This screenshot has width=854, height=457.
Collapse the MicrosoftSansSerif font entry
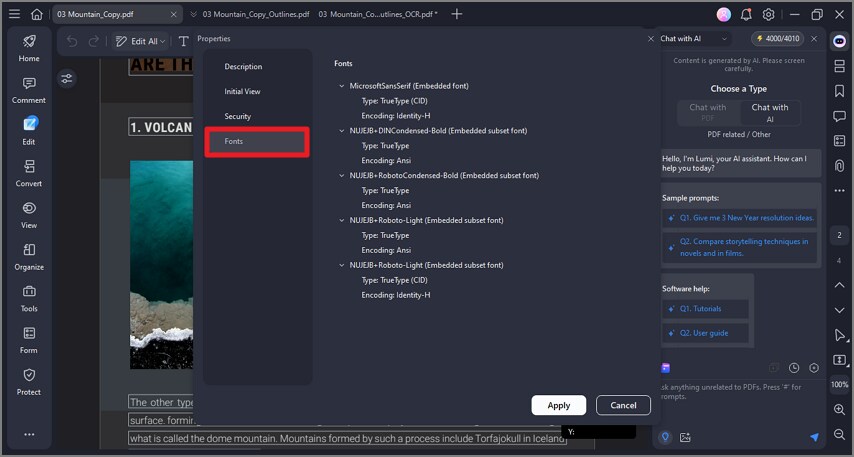coord(341,86)
